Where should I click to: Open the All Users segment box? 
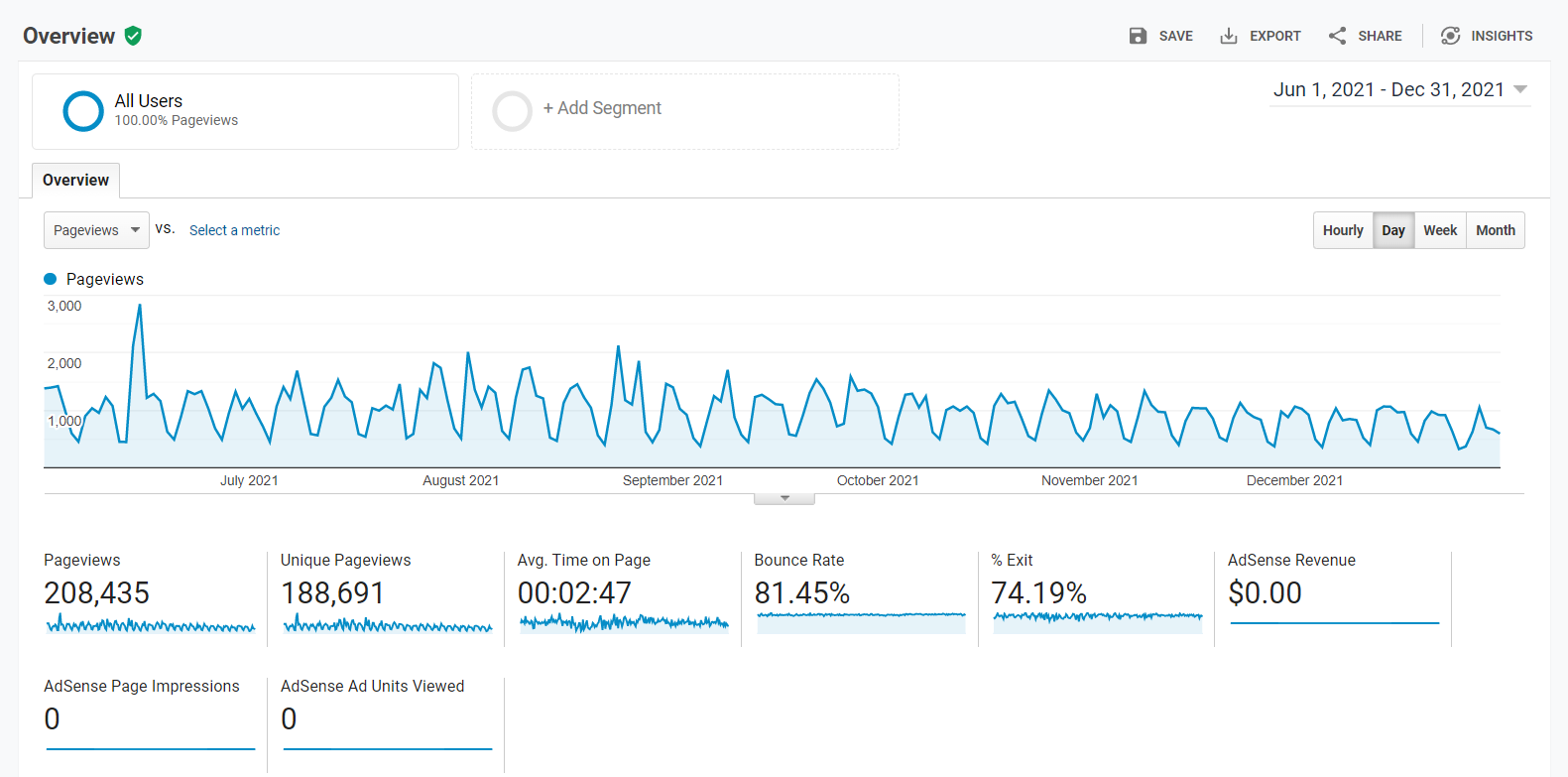(245, 111)
